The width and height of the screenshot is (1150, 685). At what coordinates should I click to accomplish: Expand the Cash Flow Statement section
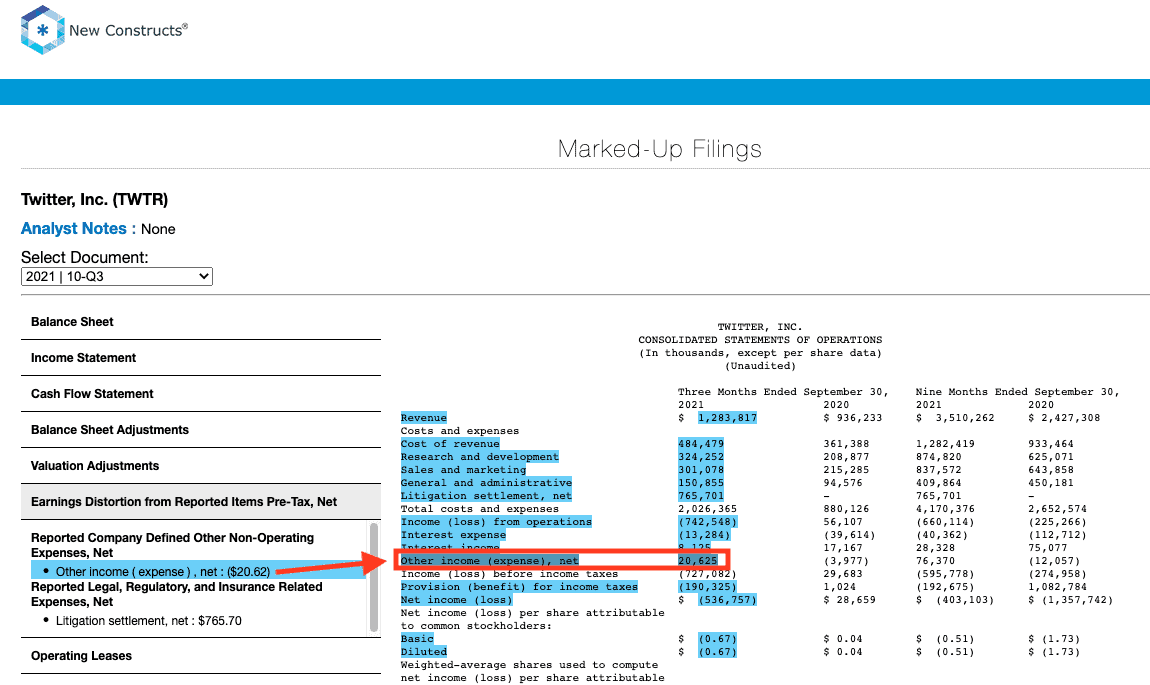201,394
